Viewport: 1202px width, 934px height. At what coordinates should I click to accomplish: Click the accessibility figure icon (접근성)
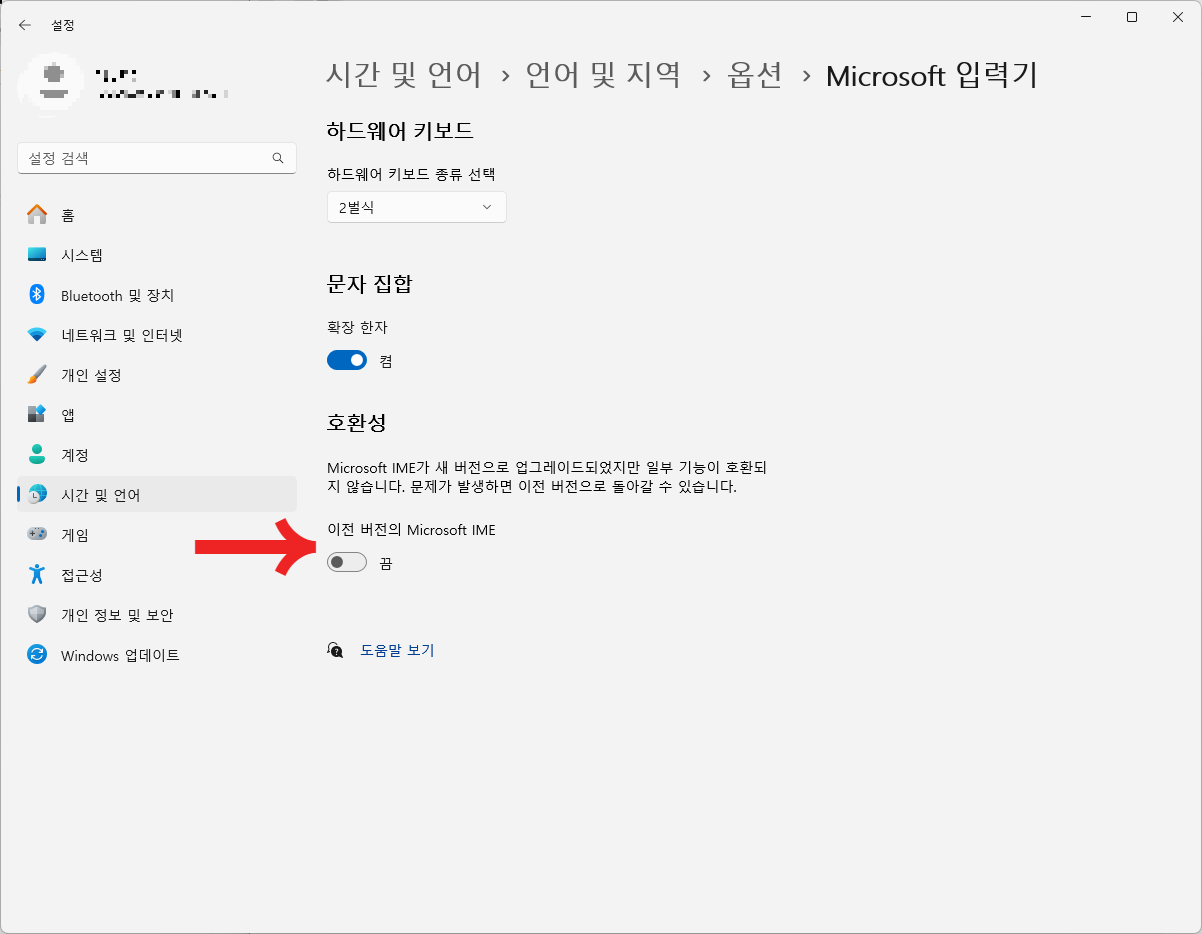click(37, 574)
